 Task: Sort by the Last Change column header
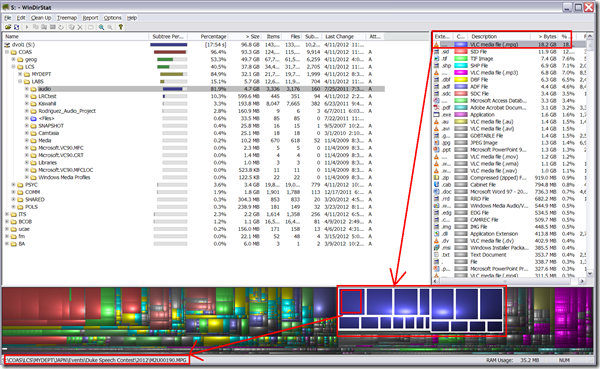344,36
